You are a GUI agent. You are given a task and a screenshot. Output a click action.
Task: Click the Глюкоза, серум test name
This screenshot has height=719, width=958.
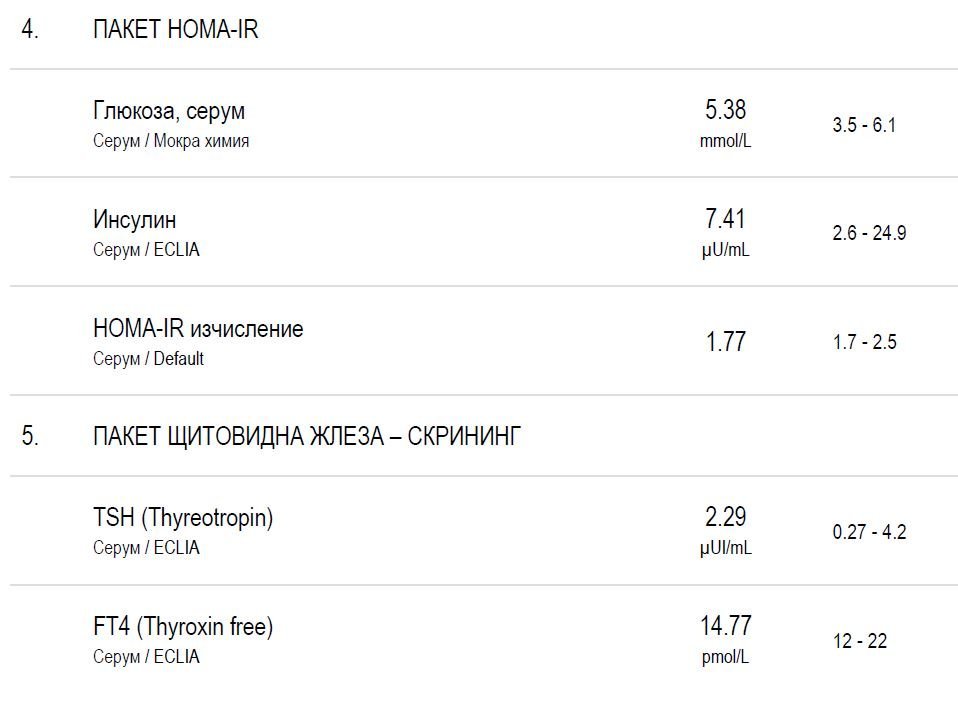point(168,111)
